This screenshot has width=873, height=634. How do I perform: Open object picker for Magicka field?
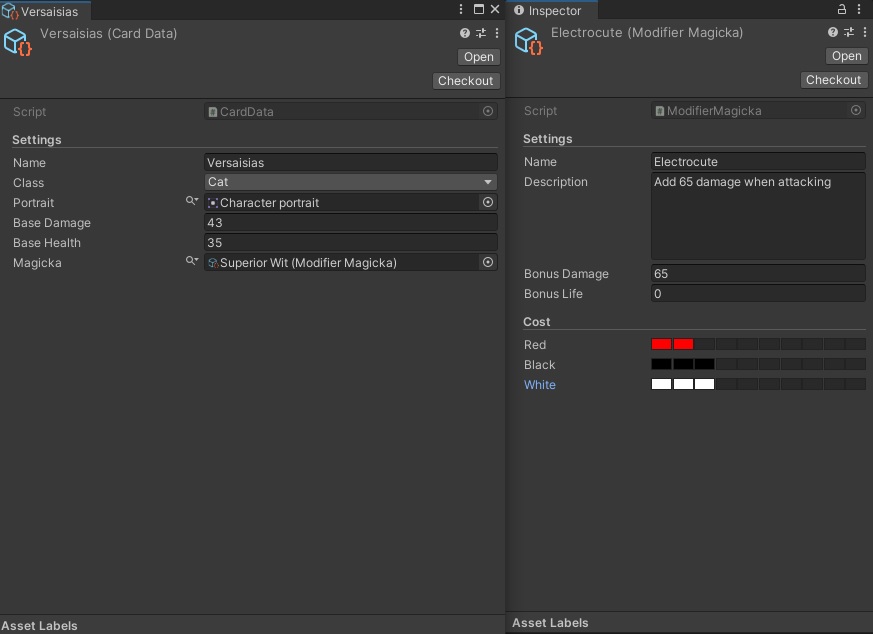pos(488,263)
